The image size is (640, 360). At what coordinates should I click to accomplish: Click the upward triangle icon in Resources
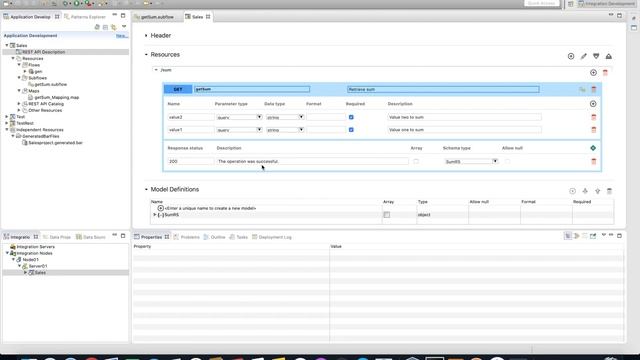tap(609, 56)
